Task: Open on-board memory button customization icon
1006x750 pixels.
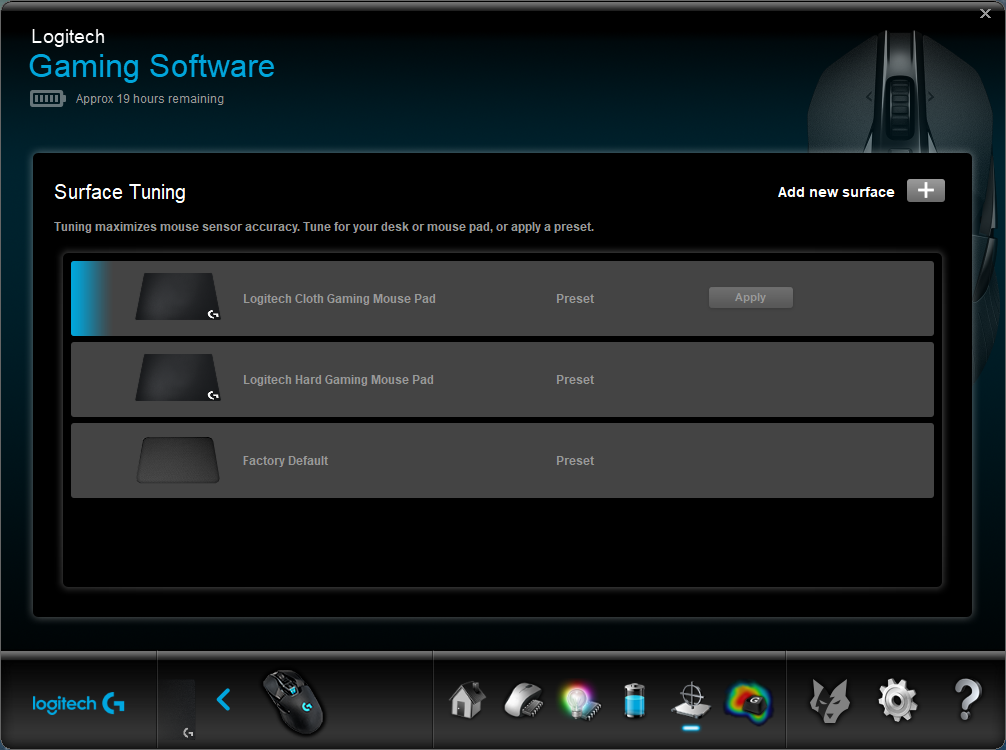Action: coord(524,700)
